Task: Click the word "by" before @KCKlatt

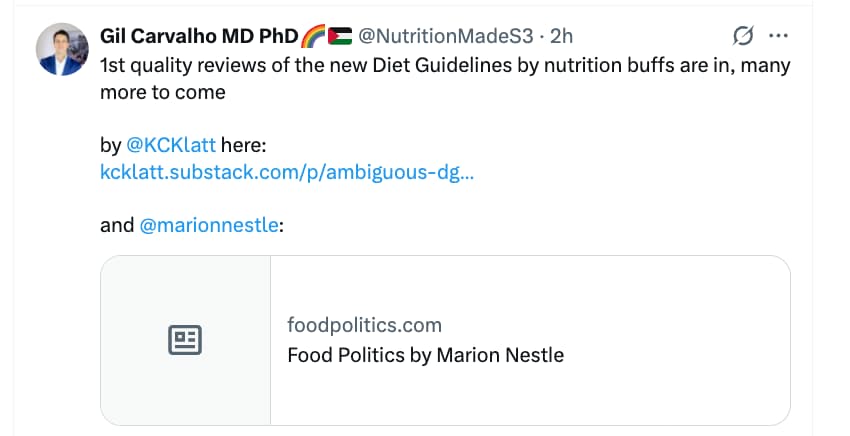Action: [110, 145]
